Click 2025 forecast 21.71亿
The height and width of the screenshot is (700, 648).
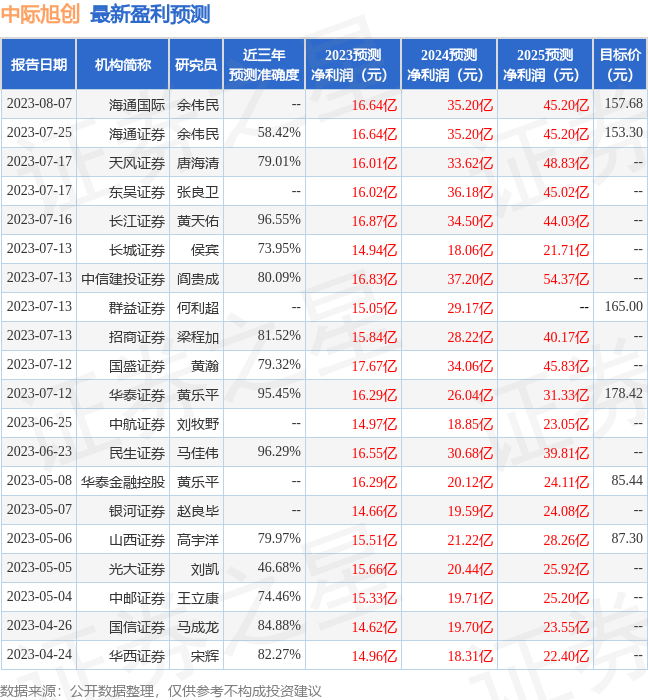566,250
